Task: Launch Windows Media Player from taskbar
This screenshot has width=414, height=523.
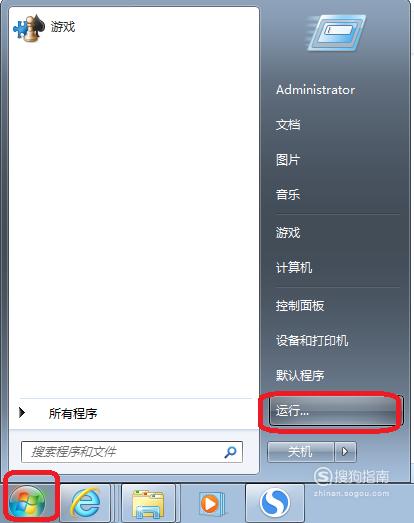Action: 212,503
